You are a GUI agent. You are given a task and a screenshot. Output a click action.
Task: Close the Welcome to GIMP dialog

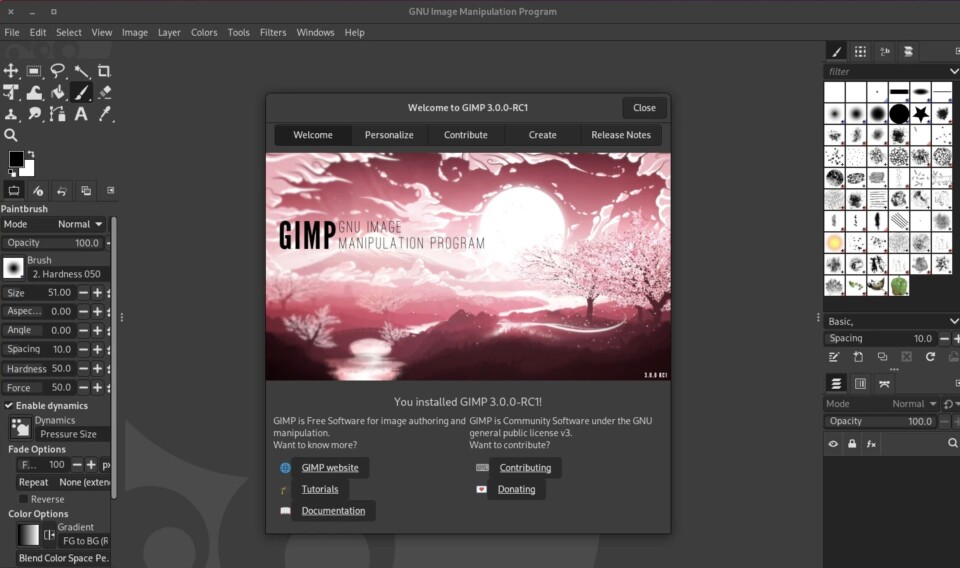[644, 108]
